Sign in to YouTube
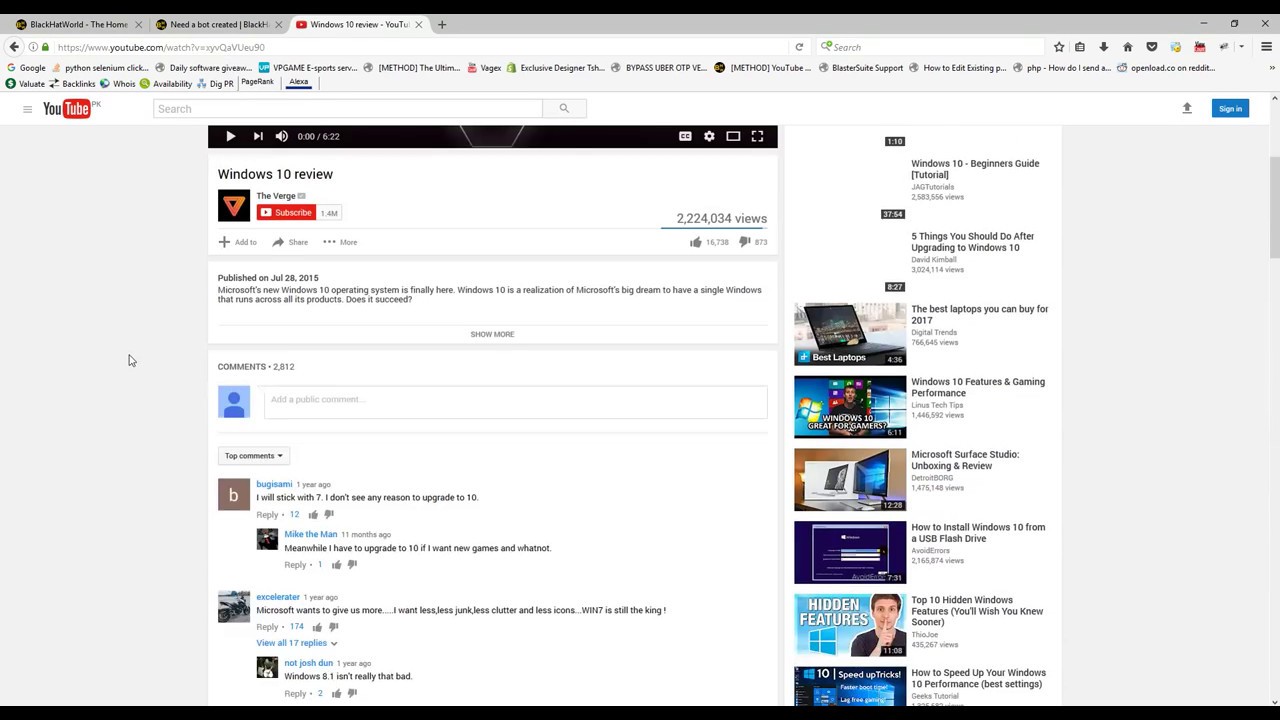1280x720 pixels. coord(1230,108)
